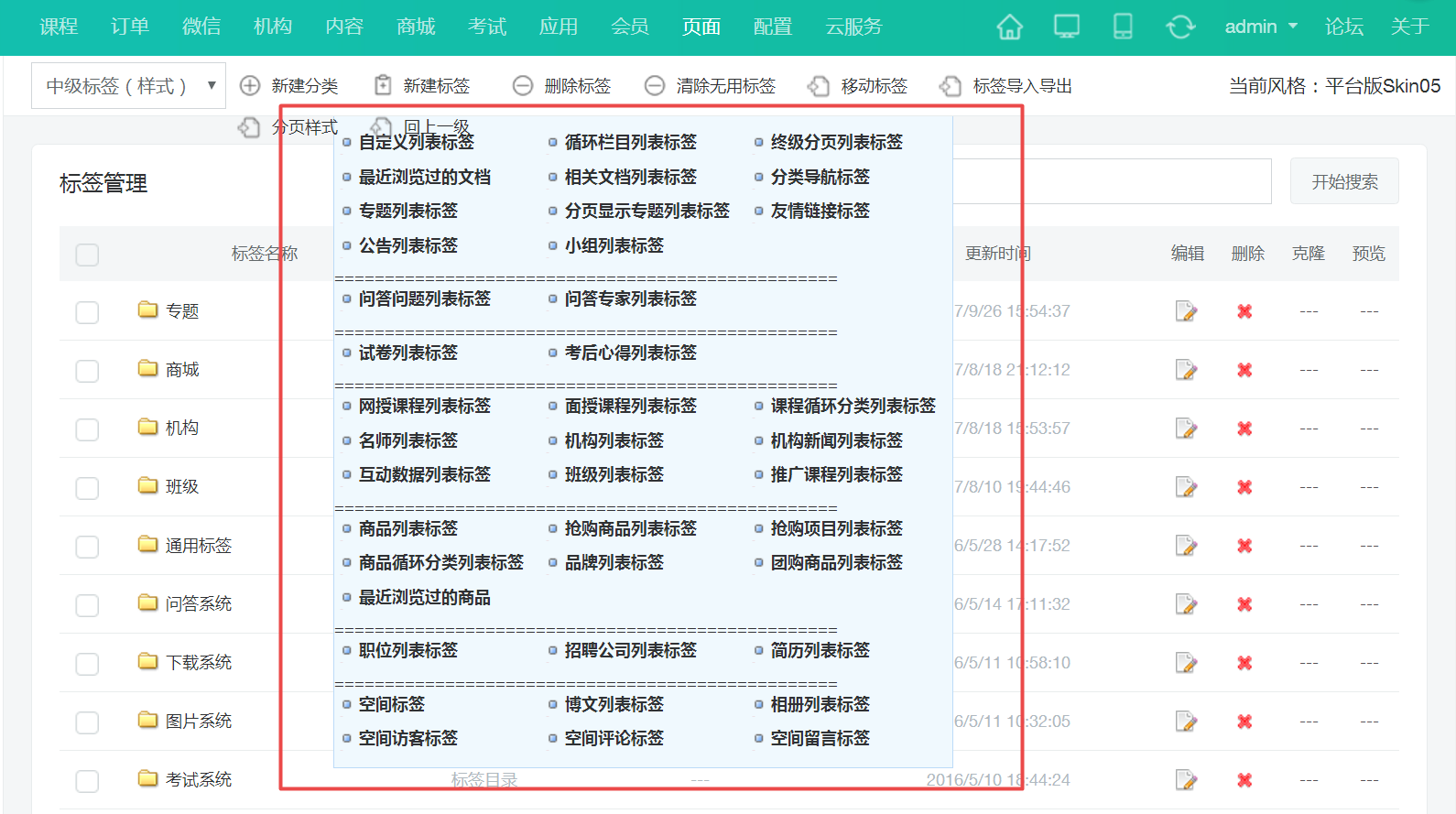Click the desktop monitor preview icon
This screenshot has width=1456, height=814.
[x=1067, y=27]
